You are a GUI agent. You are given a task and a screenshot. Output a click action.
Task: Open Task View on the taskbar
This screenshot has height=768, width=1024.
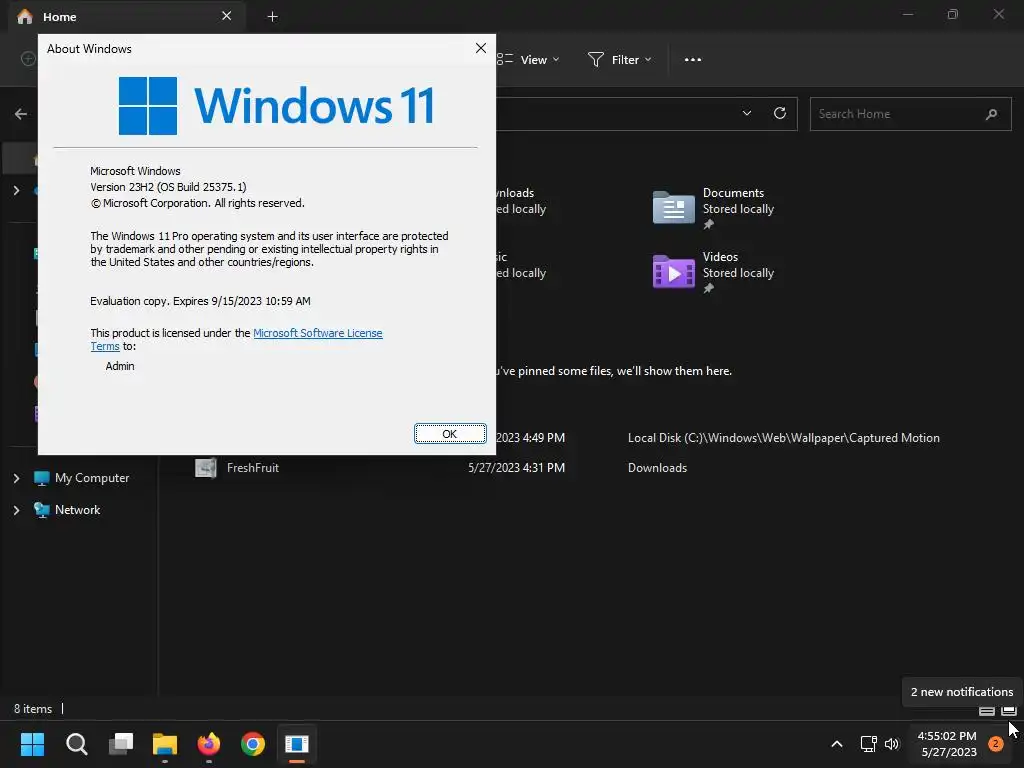point(121,744)
